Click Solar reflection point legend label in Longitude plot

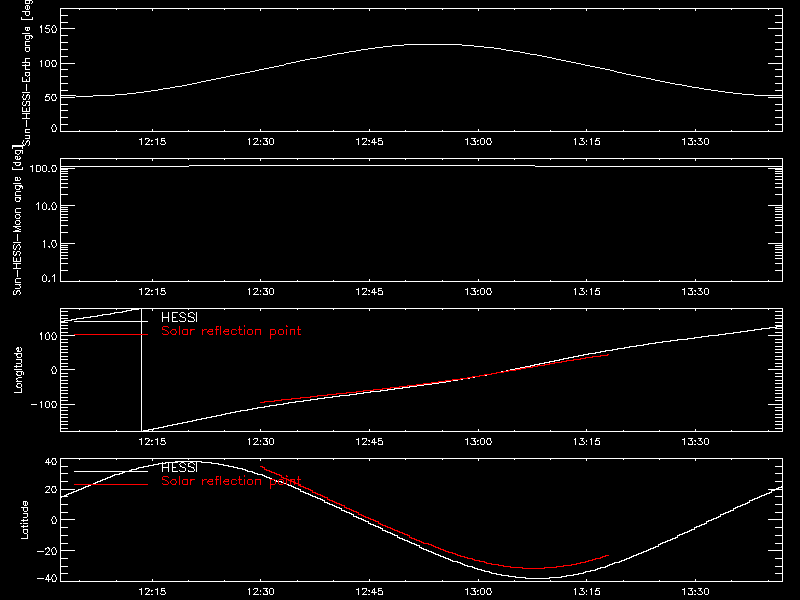tap(231, 331)
